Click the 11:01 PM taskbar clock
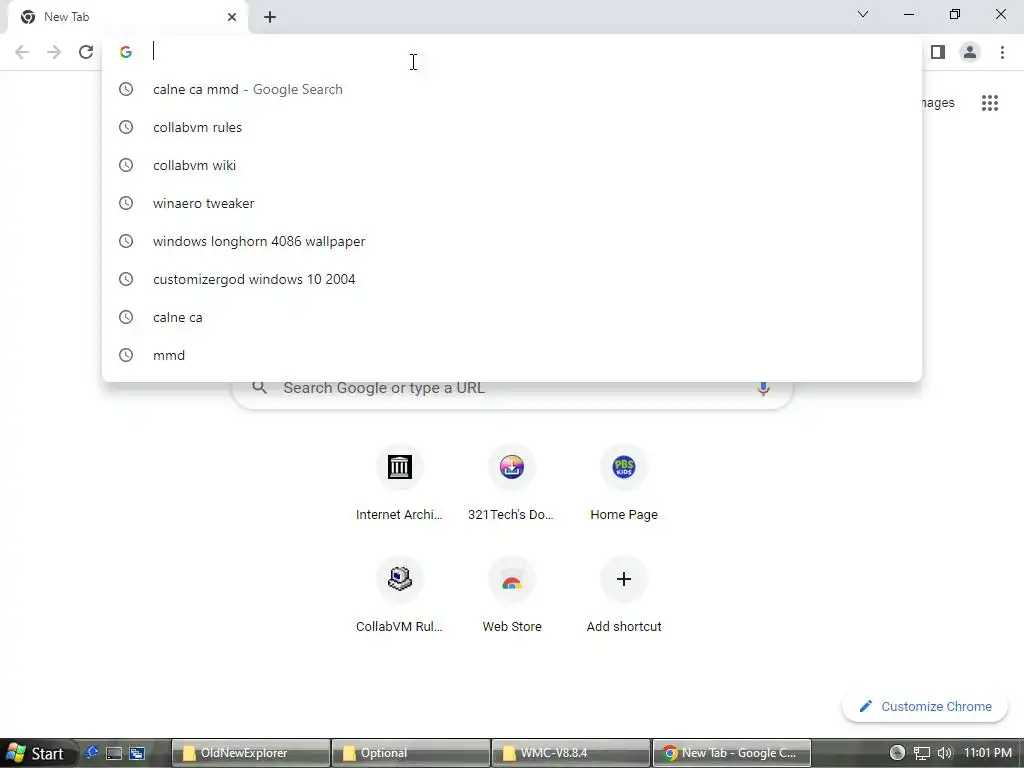Viewport: 1024px width, 768px height. (988, 753)
